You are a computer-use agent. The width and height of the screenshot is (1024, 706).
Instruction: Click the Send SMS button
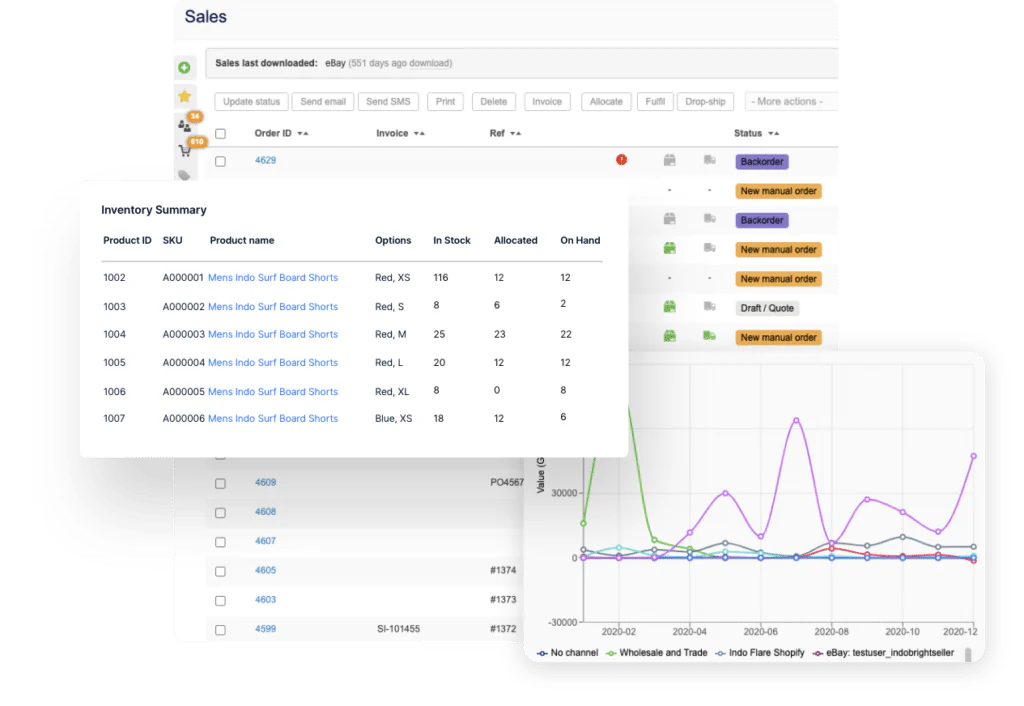point(388,101)
